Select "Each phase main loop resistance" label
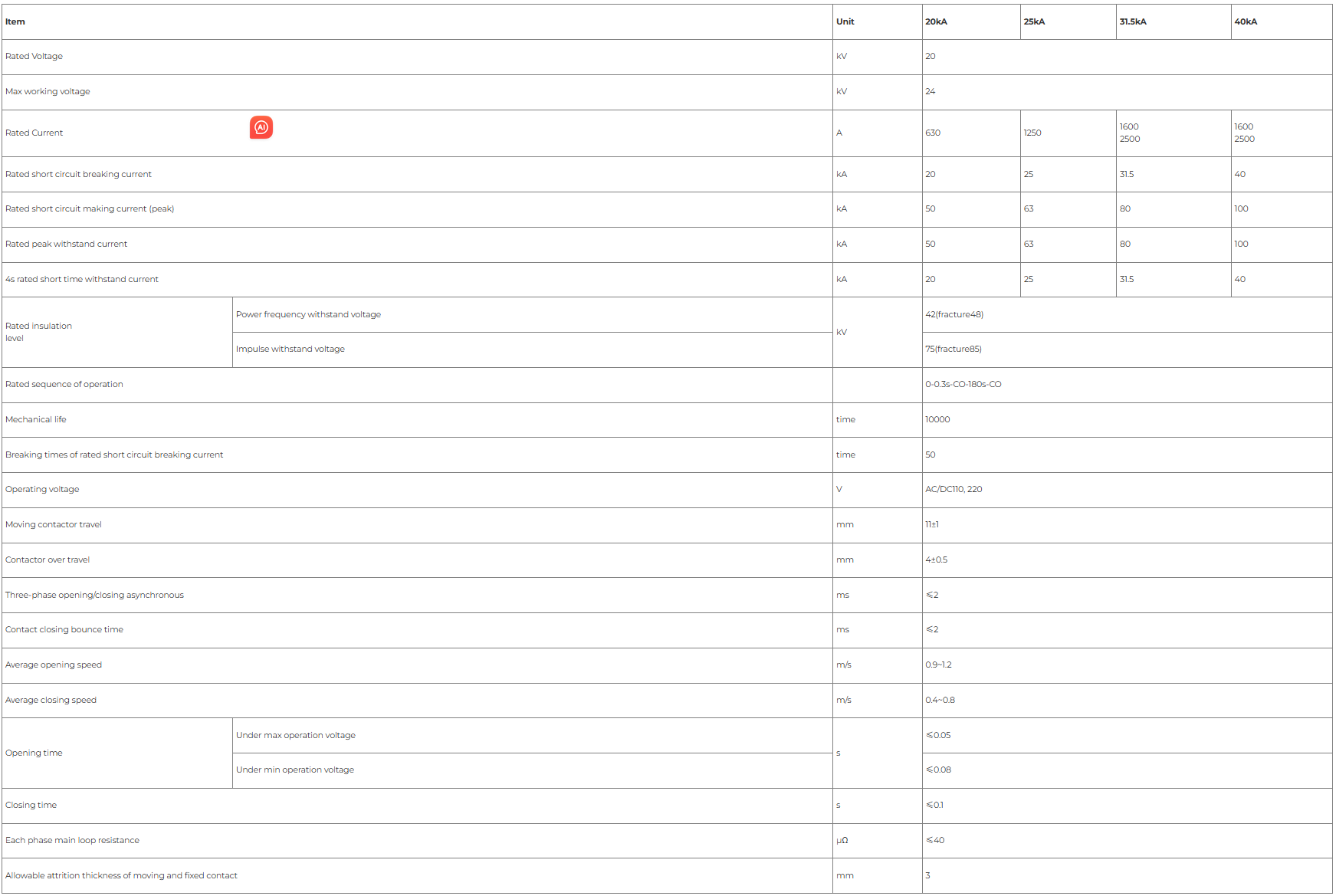 [73, 841]
